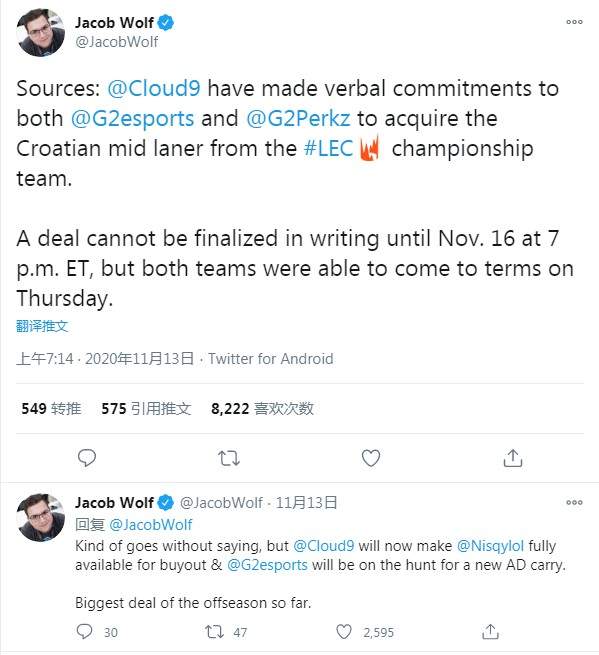The width and height of the screenshot is (599, 655).
Task: Retweet the main Cloud9 tweet
Action: (x=229, y=458)
